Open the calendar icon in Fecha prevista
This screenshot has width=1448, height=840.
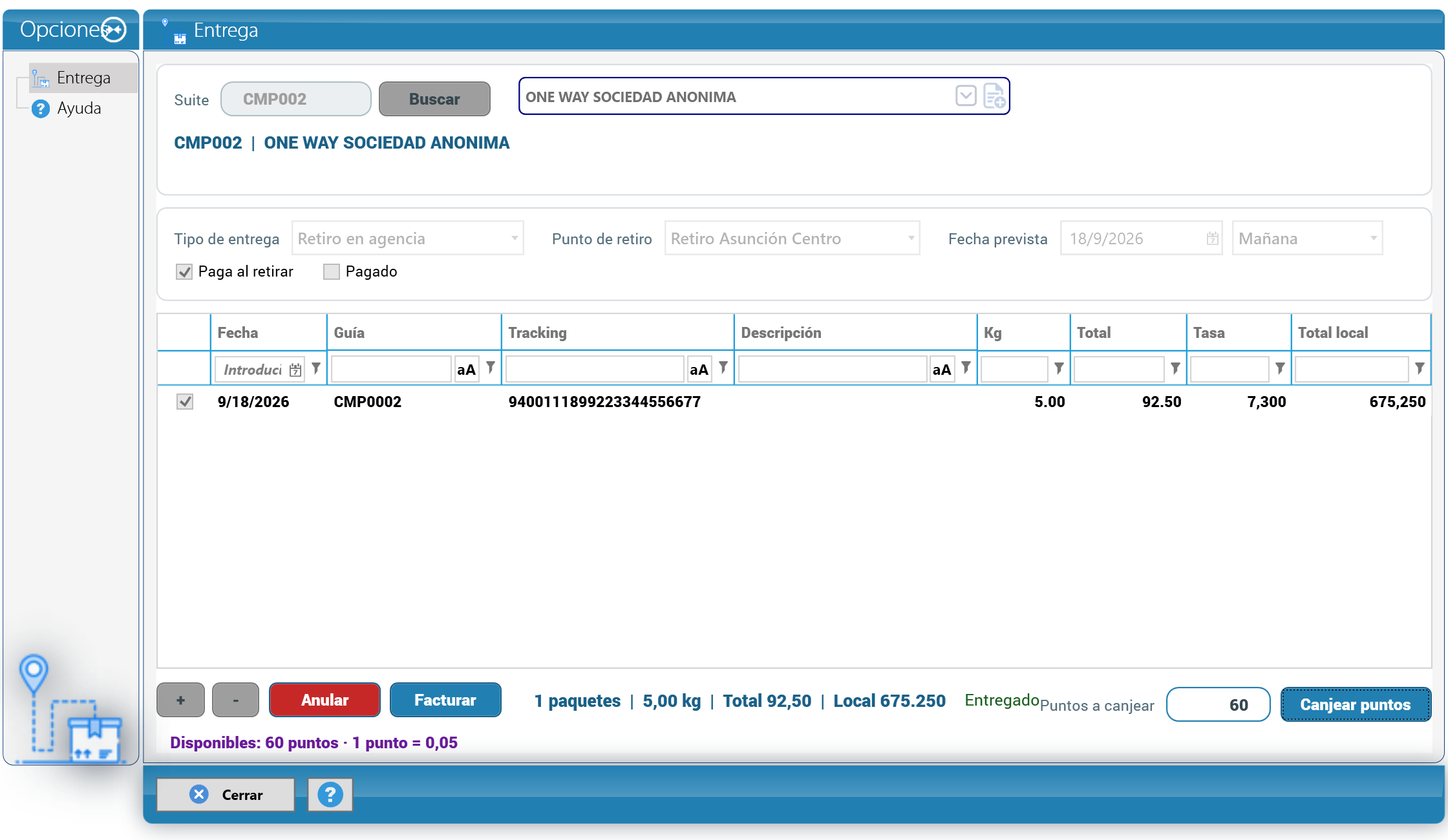tap(1212, 238)
